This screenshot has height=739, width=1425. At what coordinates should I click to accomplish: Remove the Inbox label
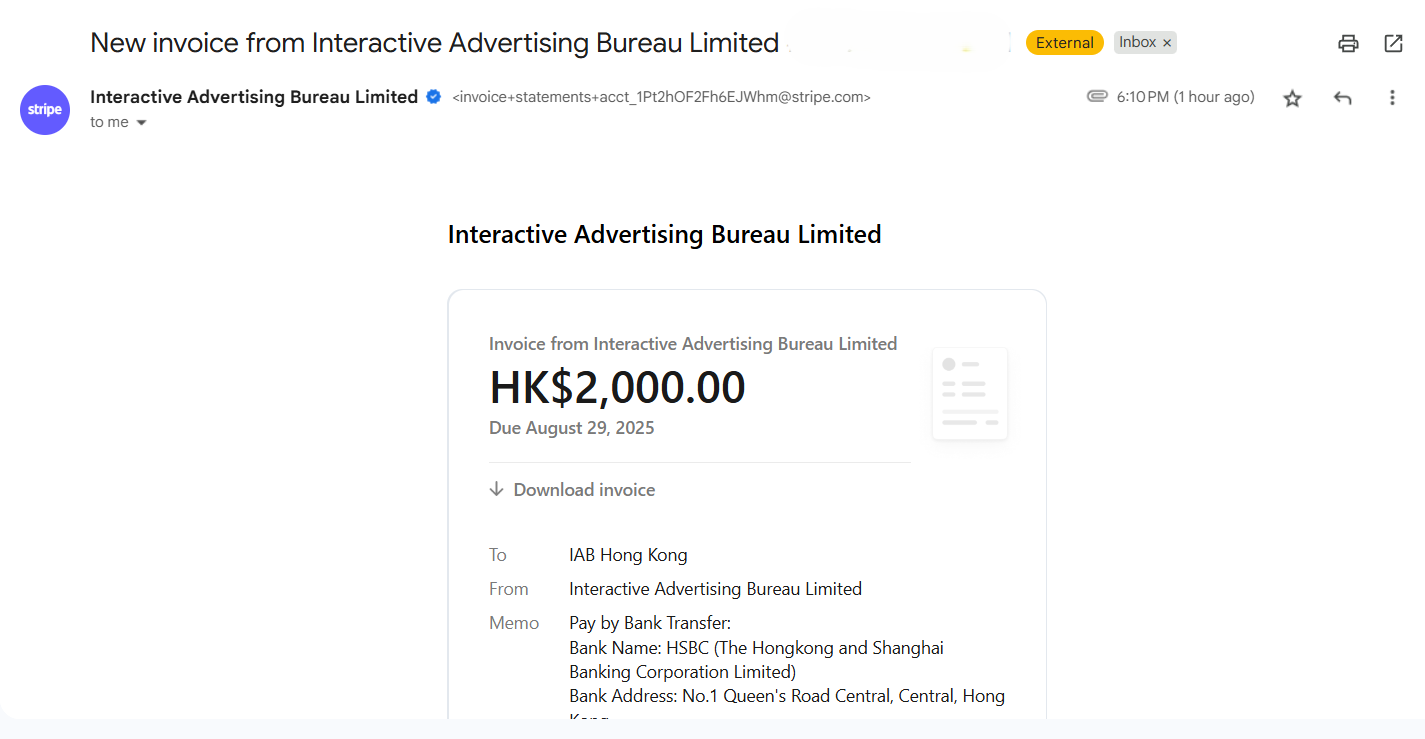[x=1167, y=43]
